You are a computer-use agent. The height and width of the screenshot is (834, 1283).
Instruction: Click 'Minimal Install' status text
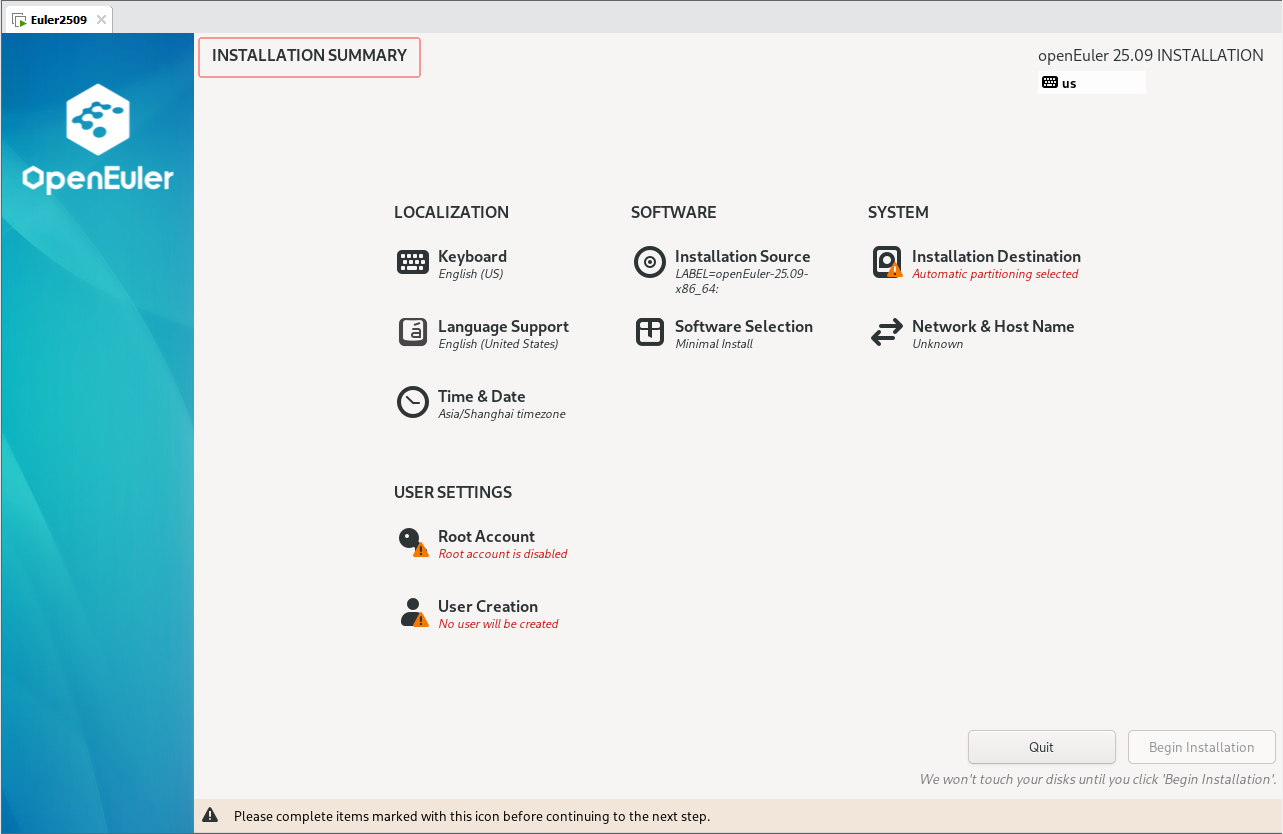[714, 344]
